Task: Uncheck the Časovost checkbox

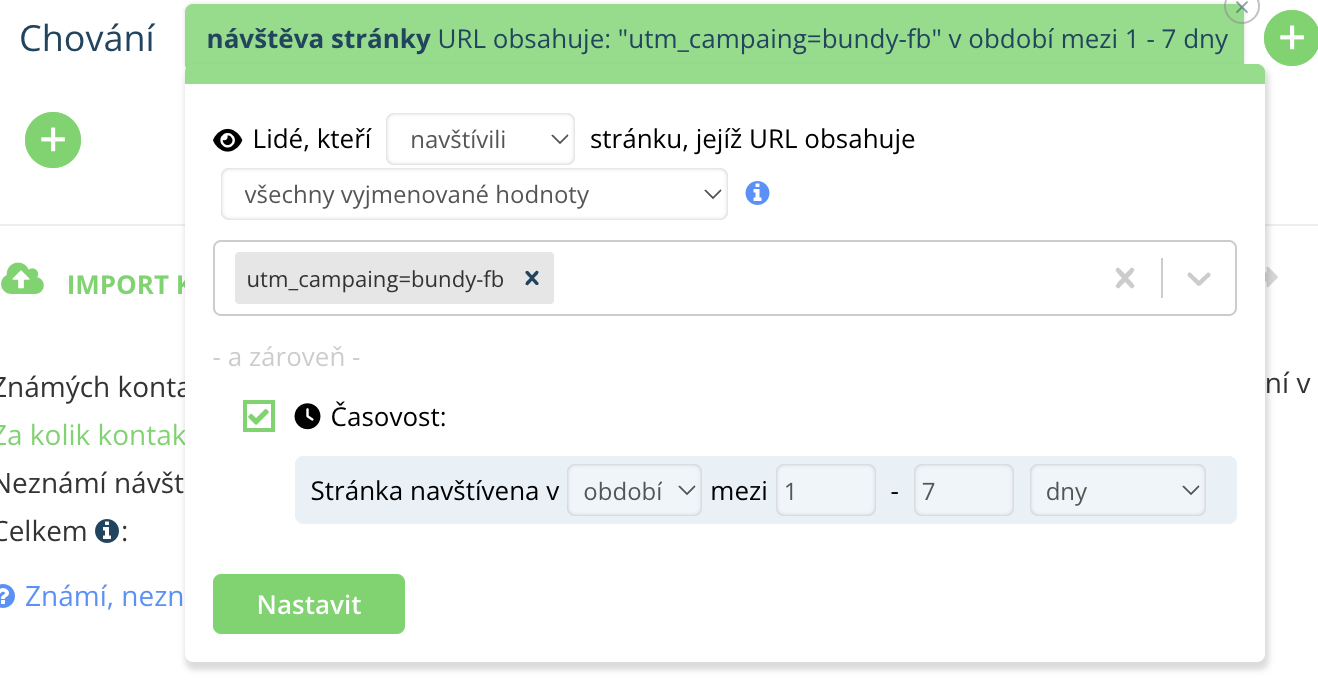Action: 259,416
